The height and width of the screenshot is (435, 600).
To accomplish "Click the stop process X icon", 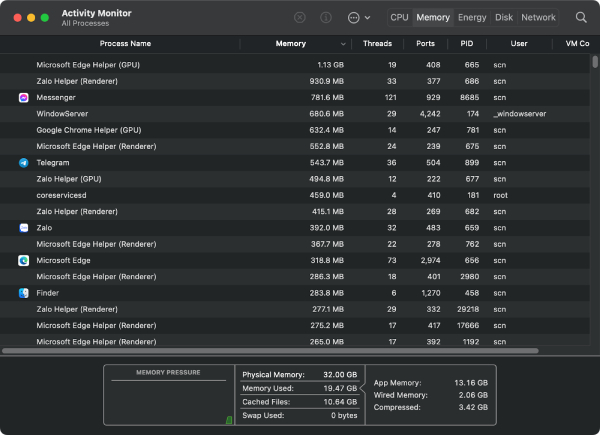I will tap(300, 18).
